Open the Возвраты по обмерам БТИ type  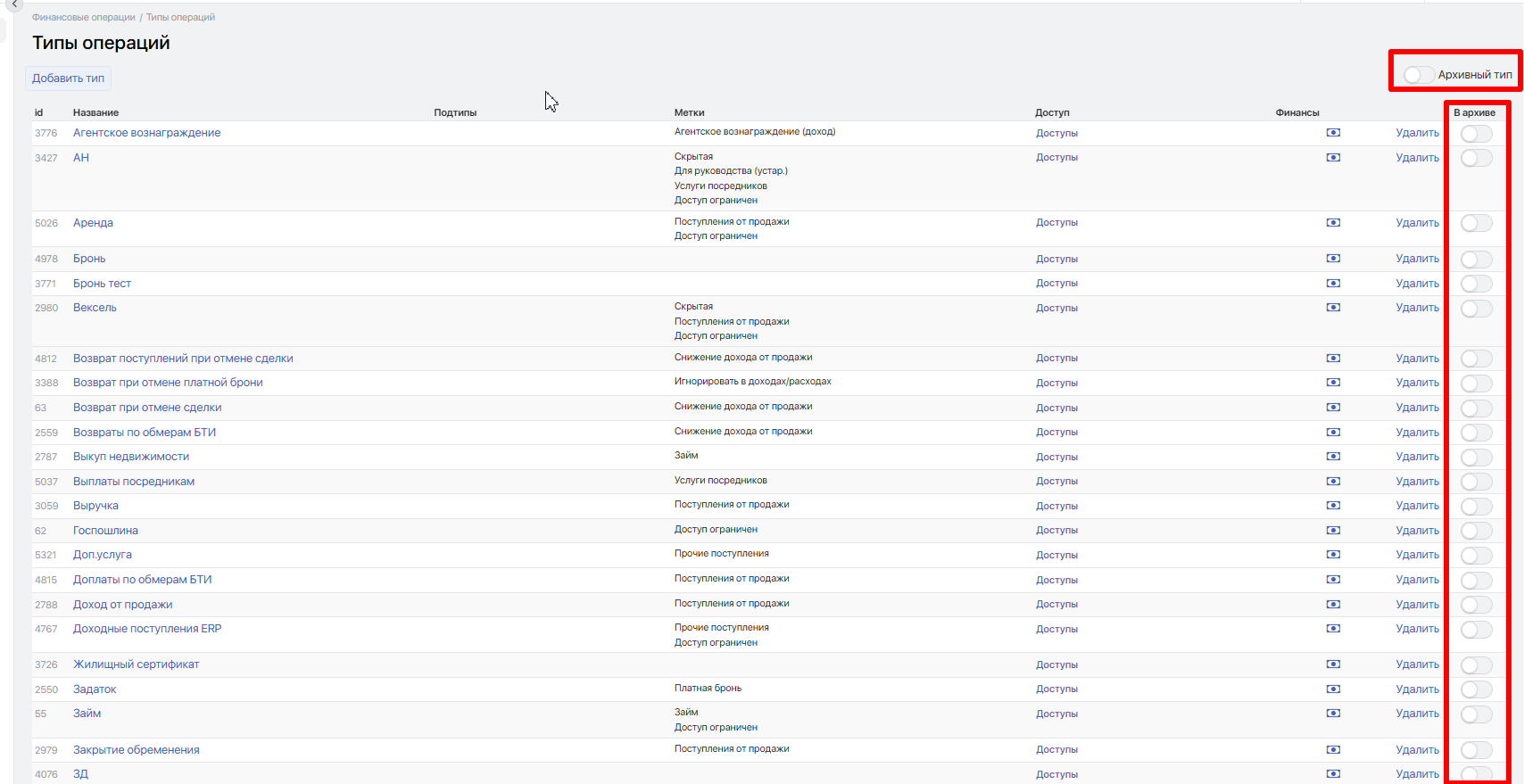click(x=145, y=433)
